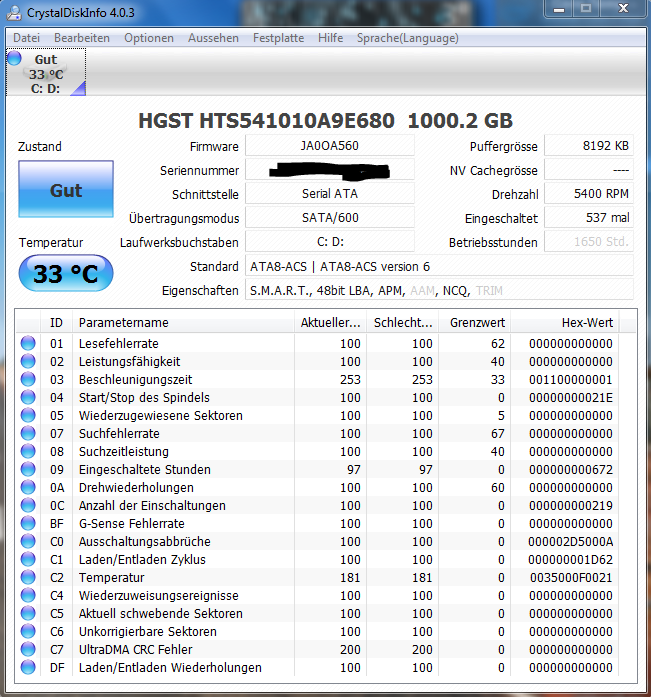Select the Eingeschaltete Stunden parameter name
The width and height of the screenshot is (651, 697).
pos(145,469)
